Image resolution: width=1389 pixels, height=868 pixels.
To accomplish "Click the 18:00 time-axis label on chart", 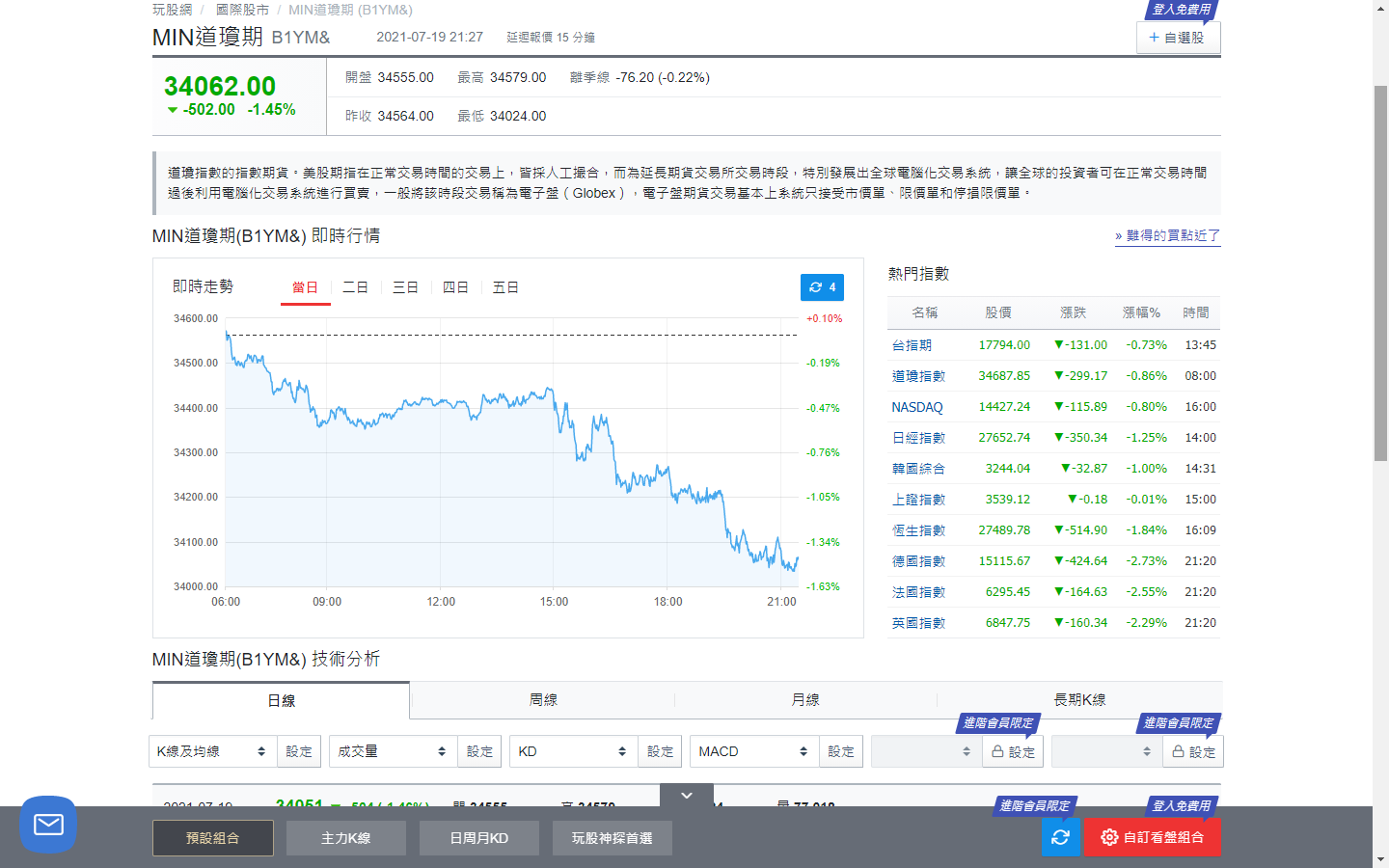I will 667,602.
